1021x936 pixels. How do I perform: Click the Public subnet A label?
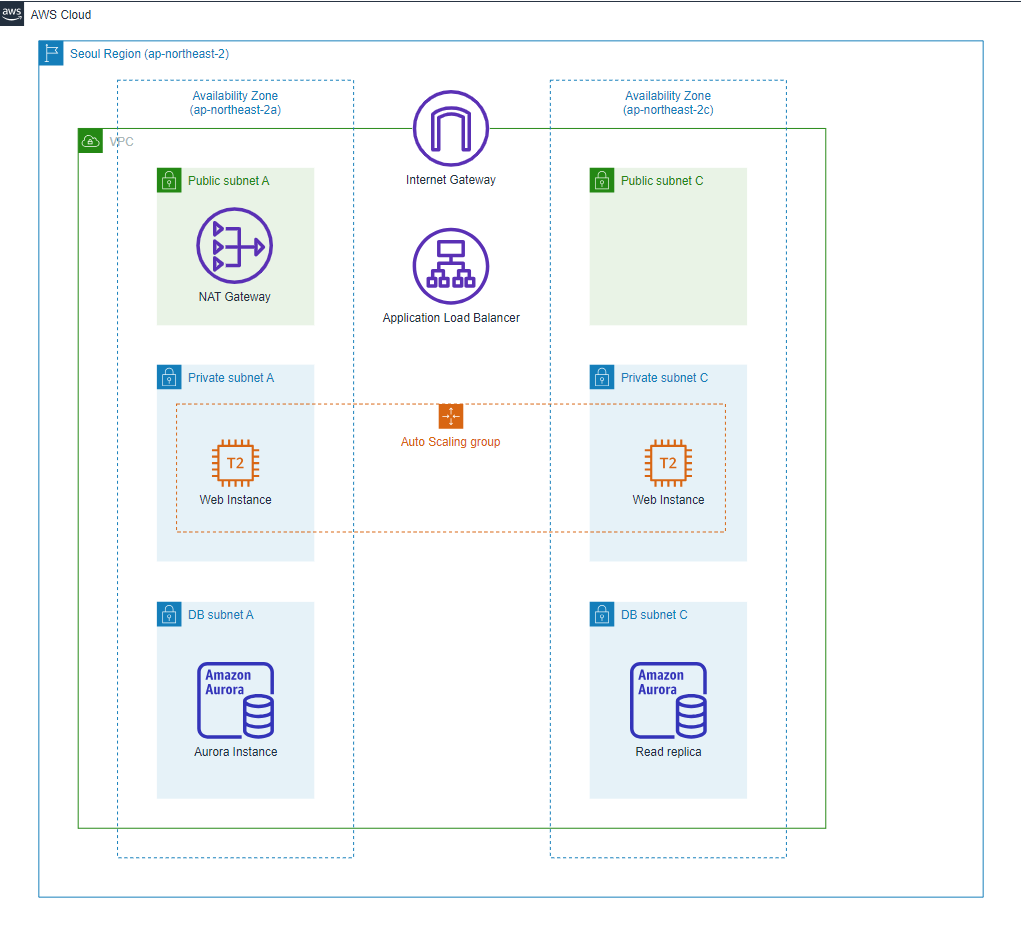pyautogui.click(x=229, y=180)
